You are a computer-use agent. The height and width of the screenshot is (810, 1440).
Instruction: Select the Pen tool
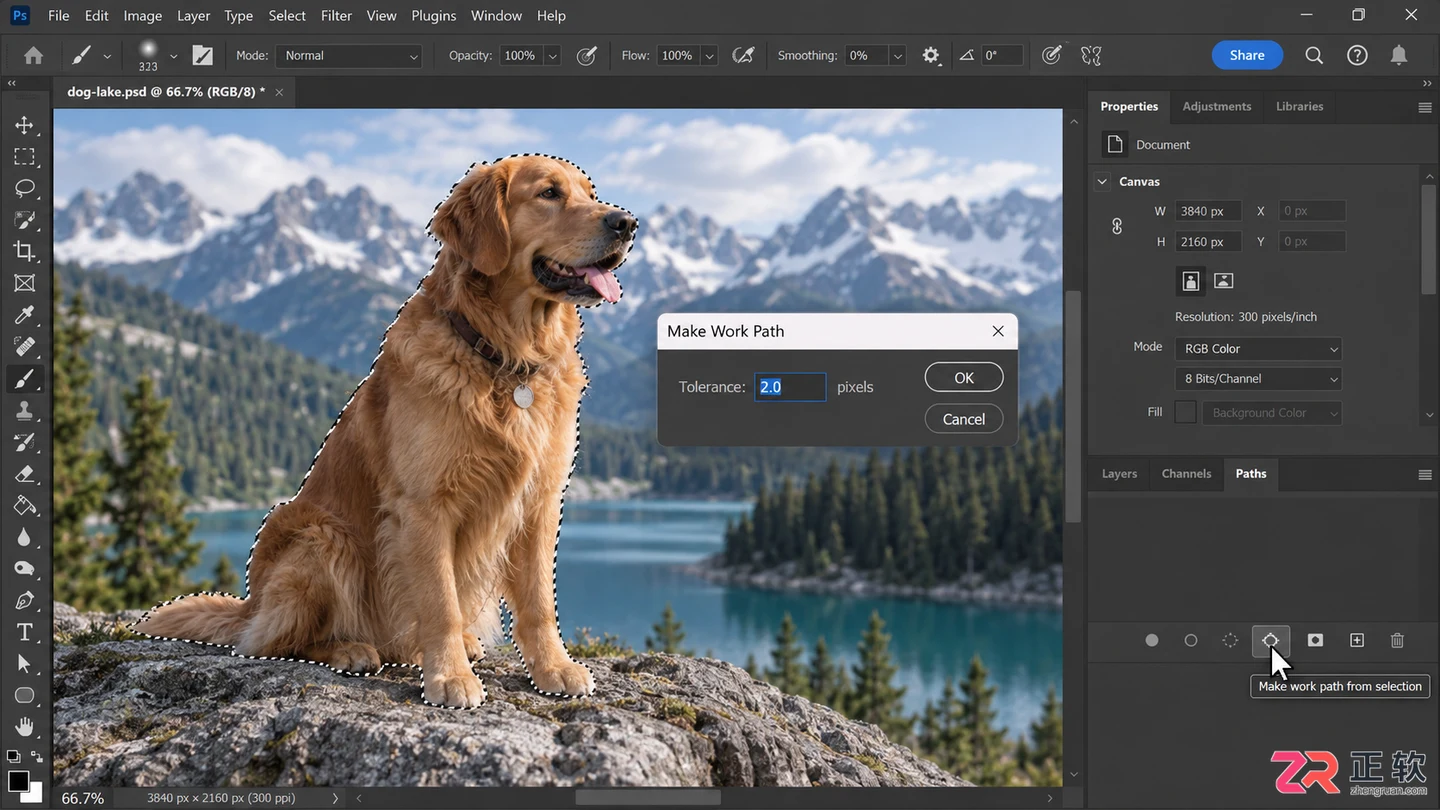pos(24,600)
